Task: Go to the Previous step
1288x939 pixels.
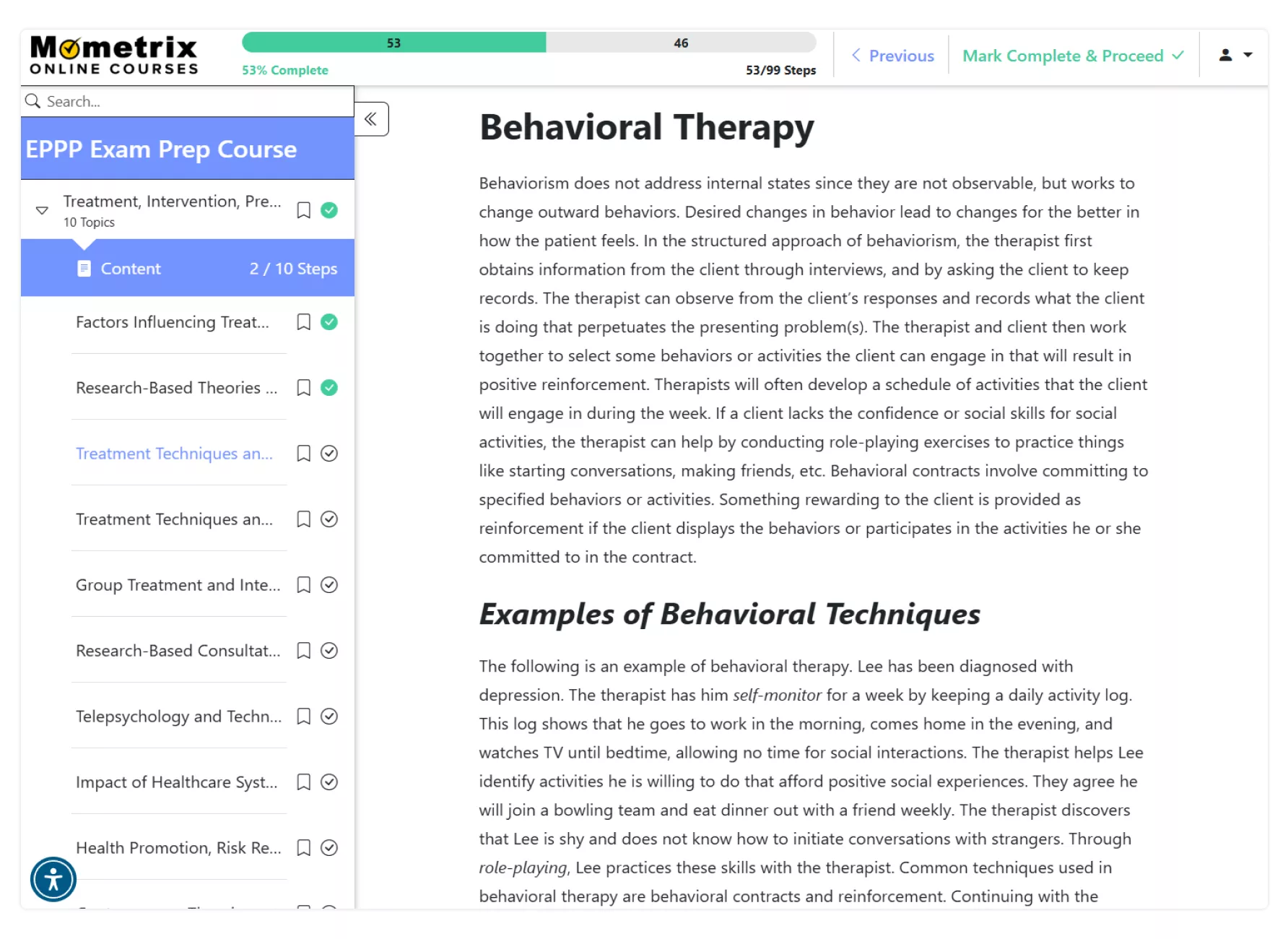Action: click(892, 56)
